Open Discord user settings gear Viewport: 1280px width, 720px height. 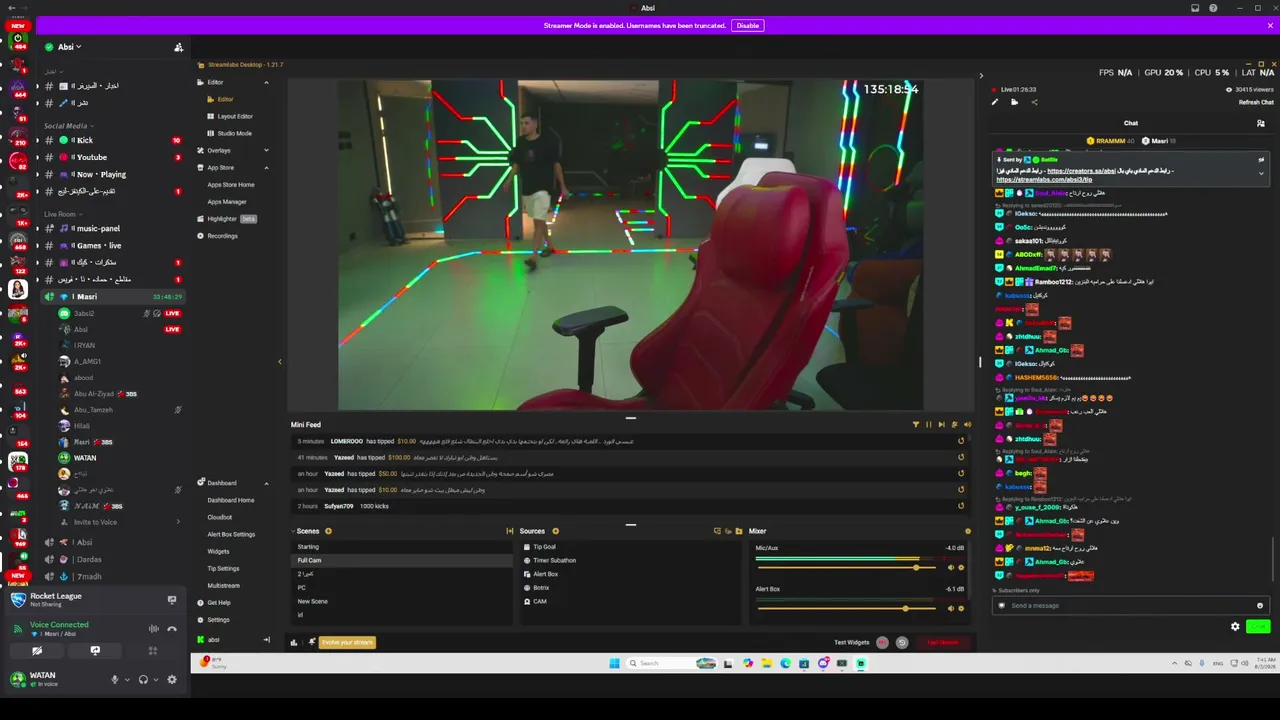point(172,679)
